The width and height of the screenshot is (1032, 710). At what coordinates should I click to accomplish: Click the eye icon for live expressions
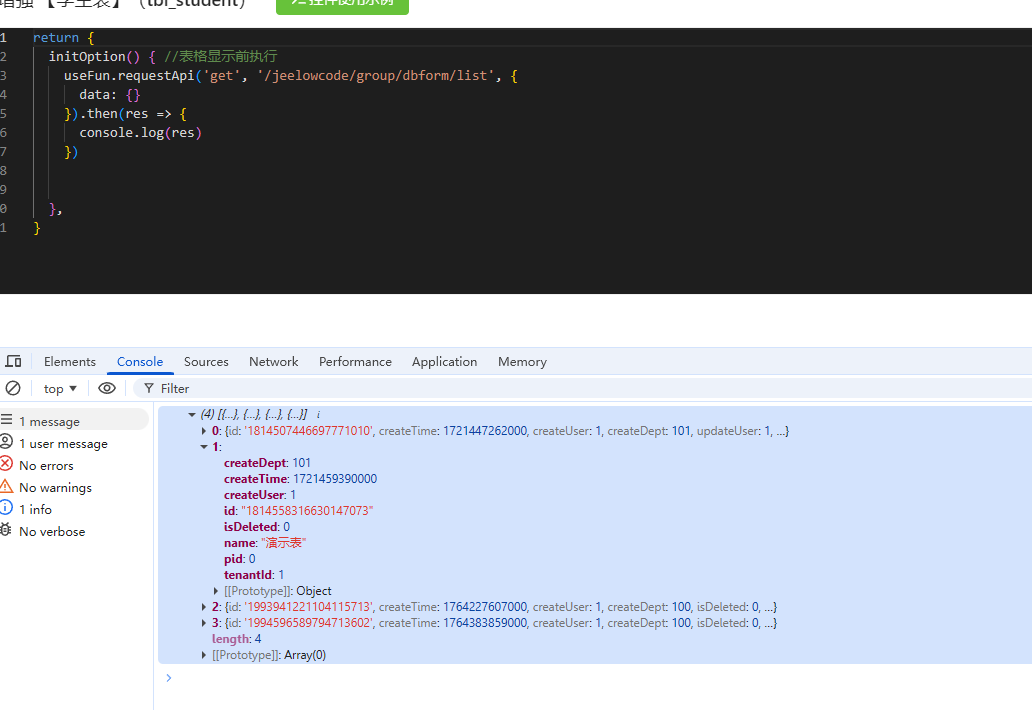pos(107,388)
